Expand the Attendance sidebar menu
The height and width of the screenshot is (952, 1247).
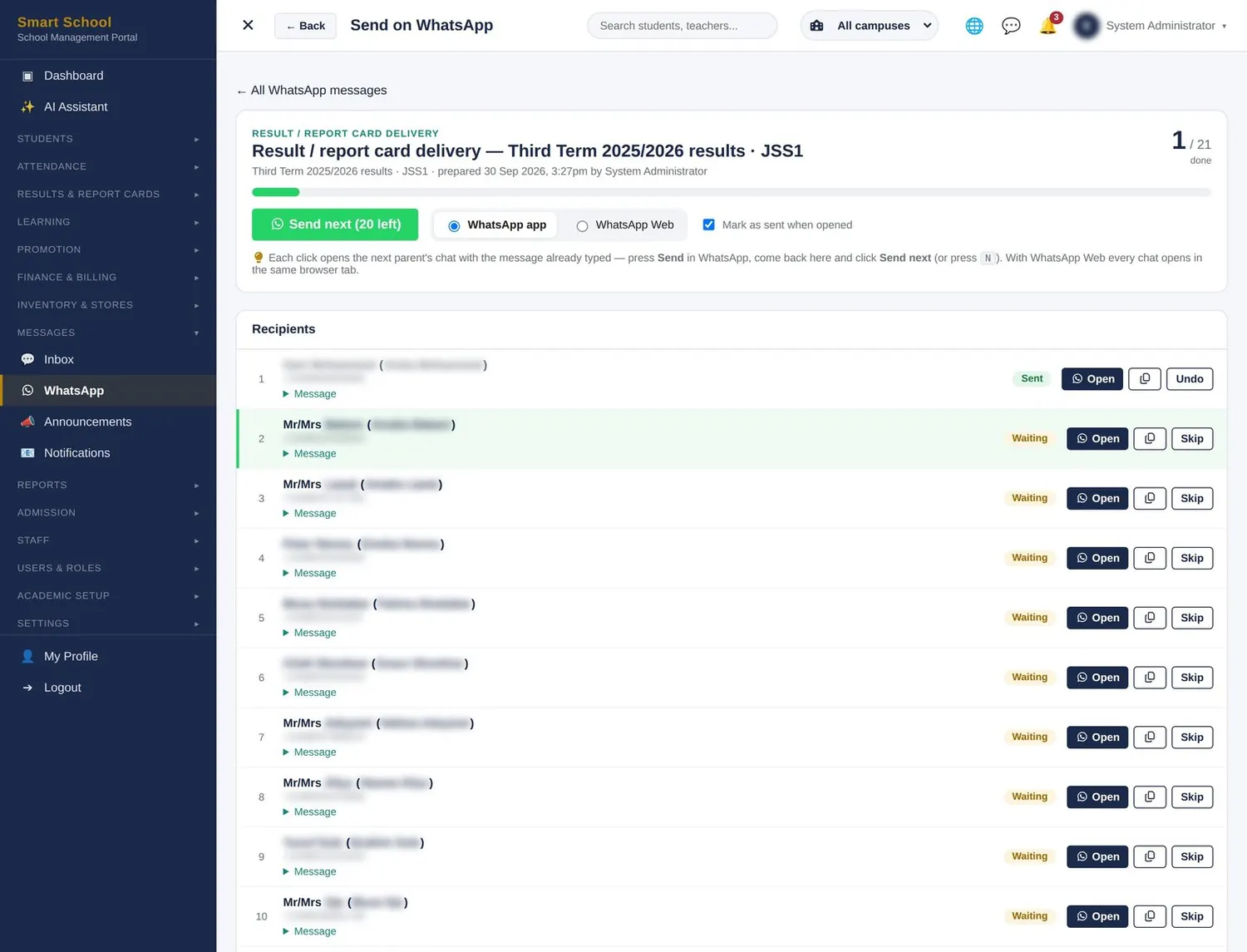click(x=108, y=166)
